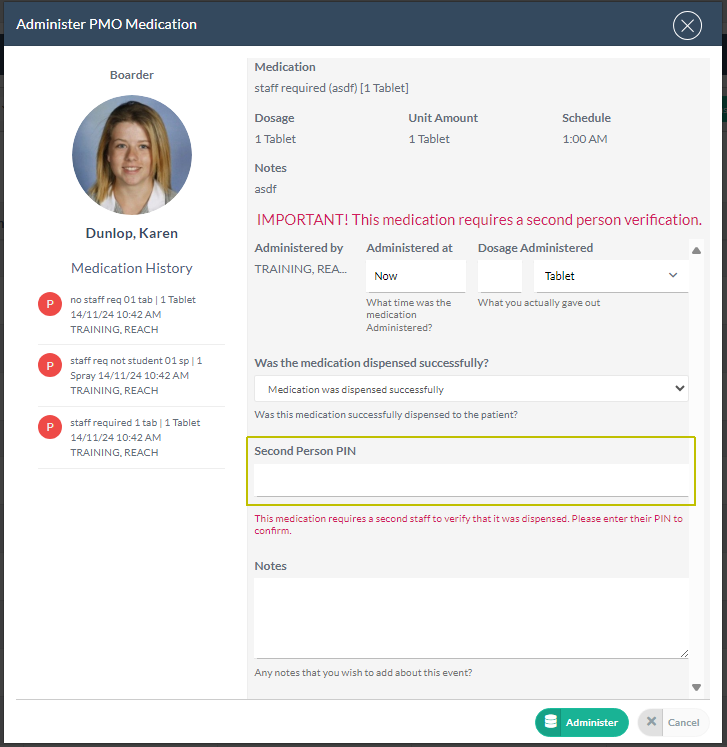Click Karen Dunlop's boarder photo
The width and height of the screenshot is (727, 747).
pyautogui.click(x=132, y=155)
